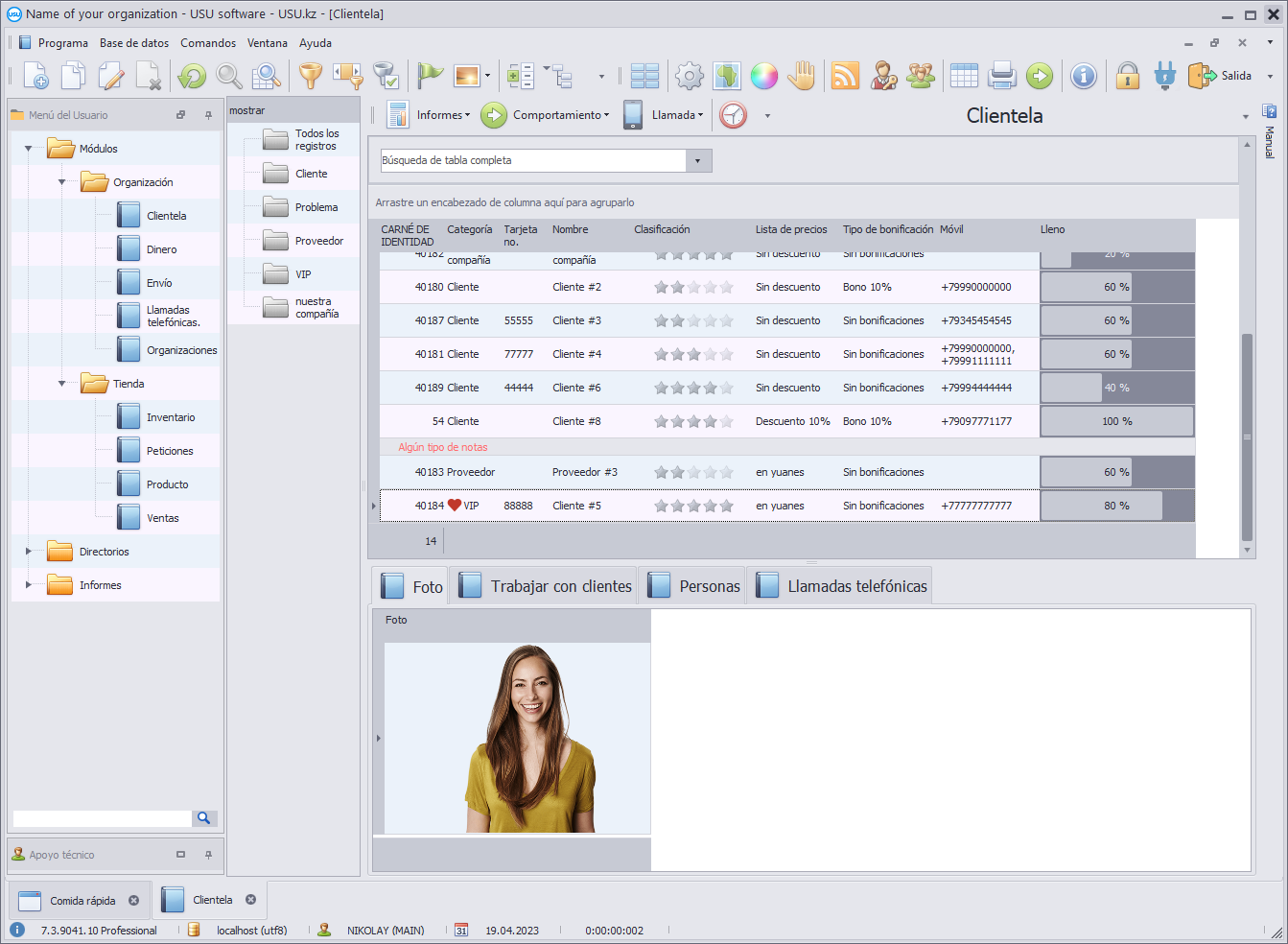Open Dinero in the tree

pyautogui.click(x=161, y=249)
